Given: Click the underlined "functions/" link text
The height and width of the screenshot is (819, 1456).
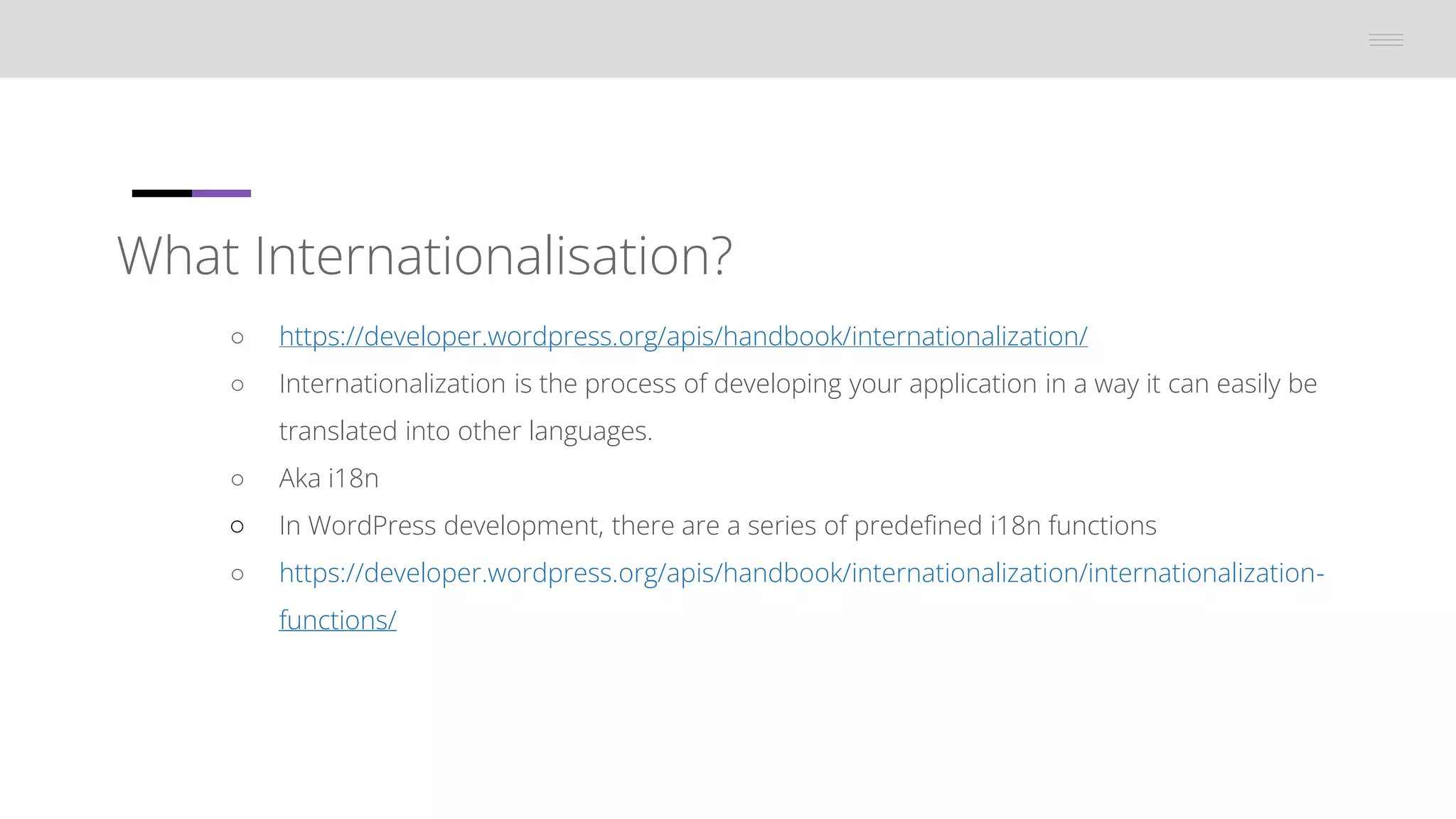Looking at the screenshot, I should [x=337, y=620].
